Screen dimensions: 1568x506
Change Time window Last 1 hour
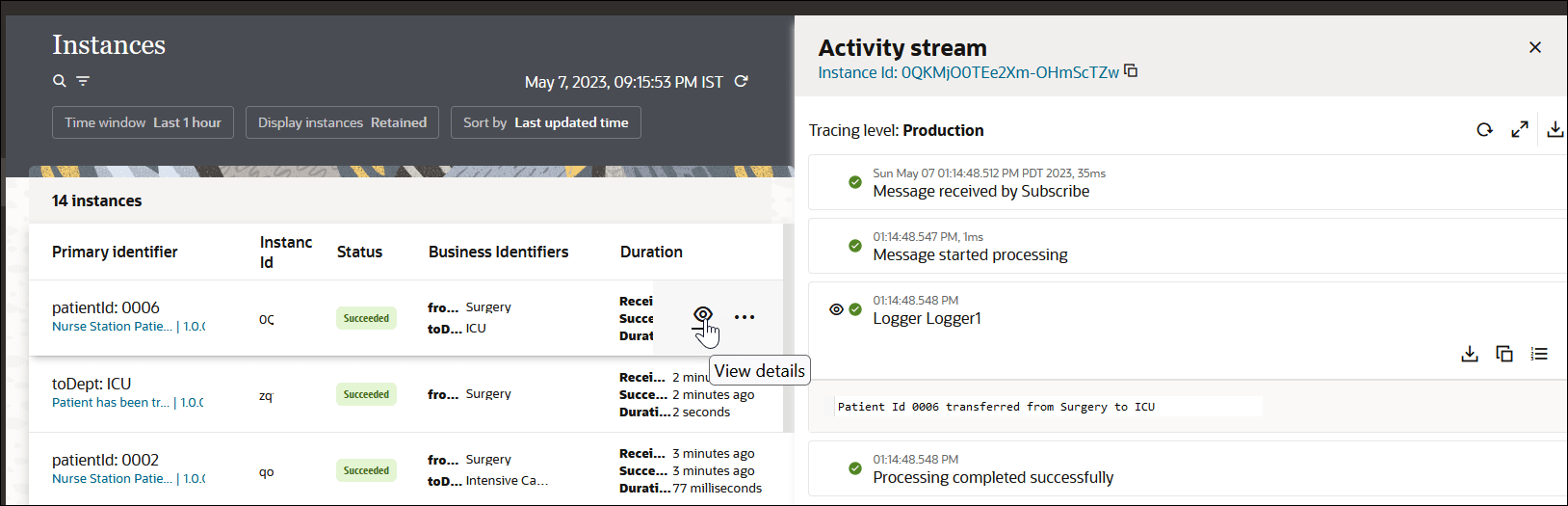pyautogui.click(x=143, y=122)
